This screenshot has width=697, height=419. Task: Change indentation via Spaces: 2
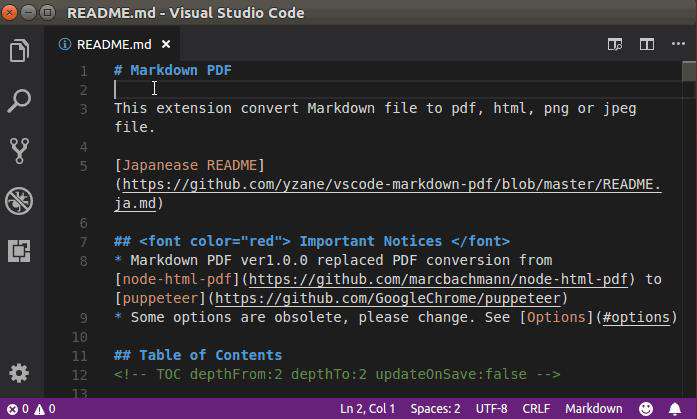click(x=436, y=409)
